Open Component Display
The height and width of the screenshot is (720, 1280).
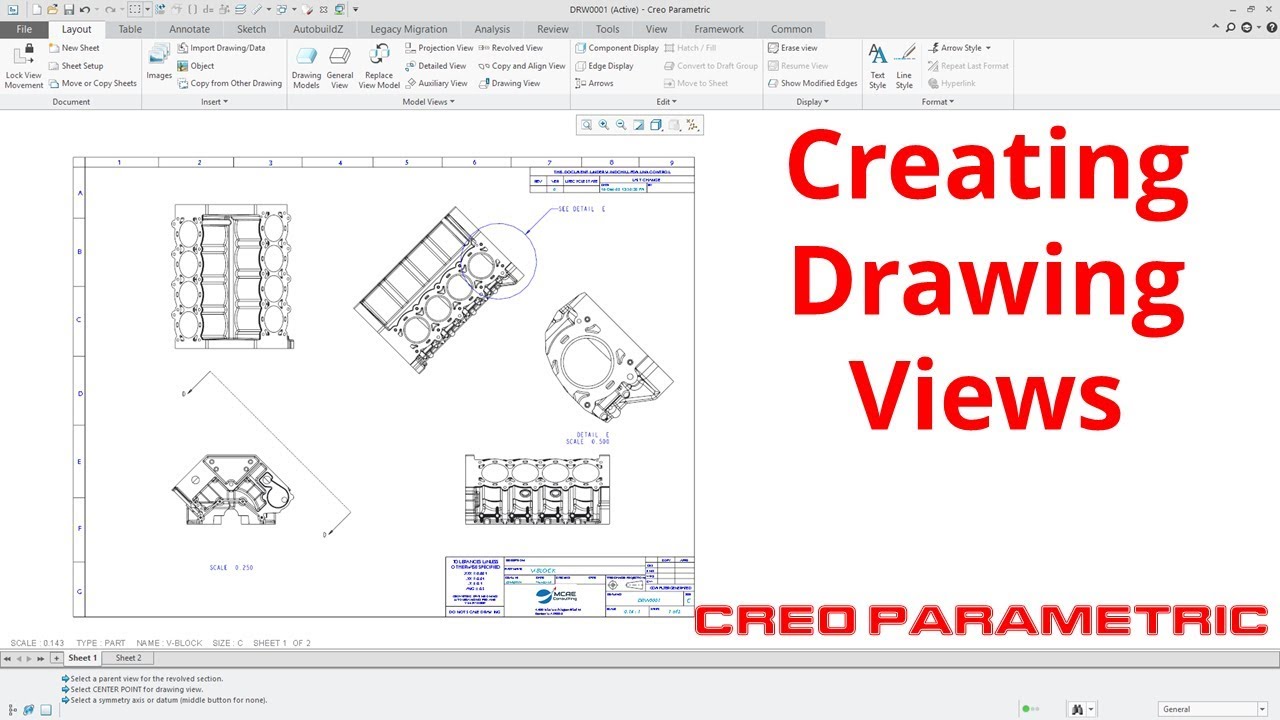(617, 48)
